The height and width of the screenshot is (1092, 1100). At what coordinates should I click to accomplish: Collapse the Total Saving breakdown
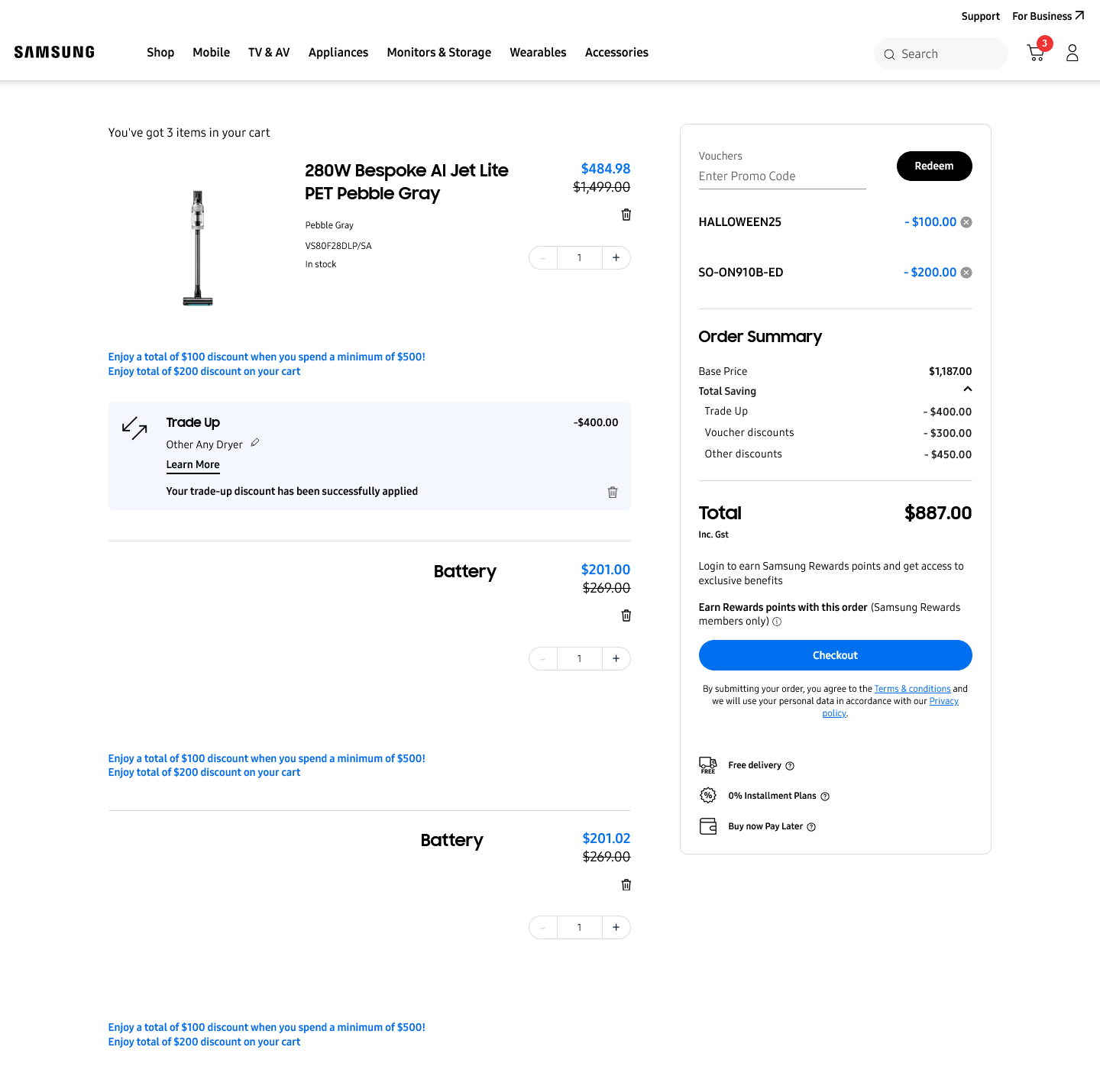click(x=967, y=389)
